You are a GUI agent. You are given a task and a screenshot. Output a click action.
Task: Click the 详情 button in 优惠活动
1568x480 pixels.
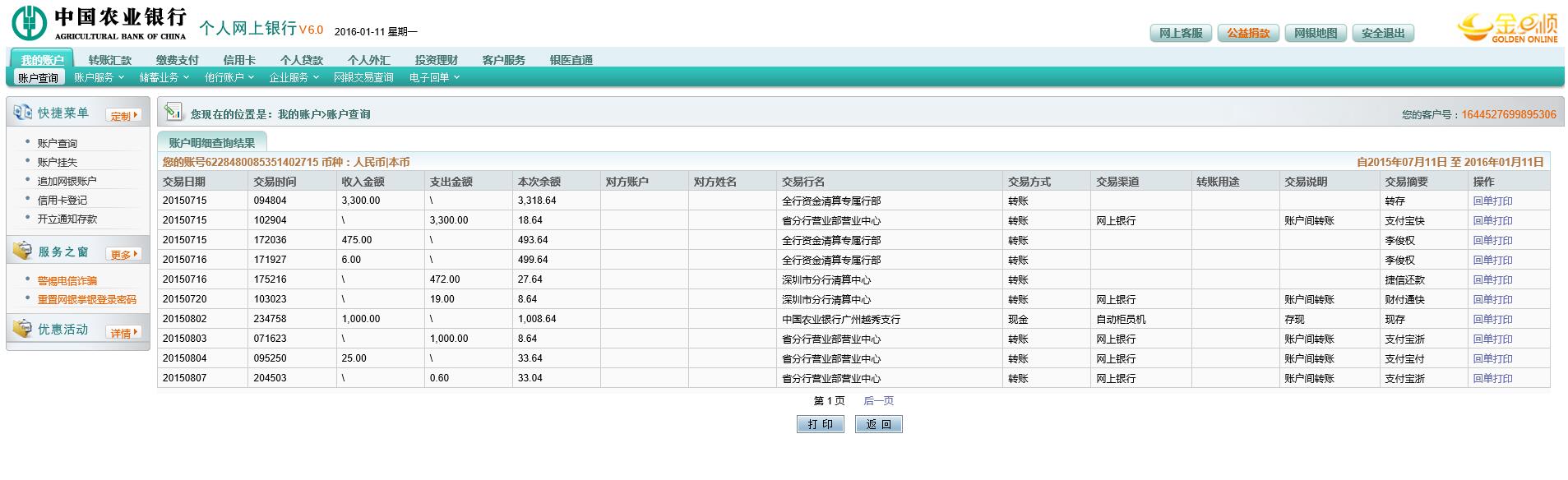click(123, 333)
